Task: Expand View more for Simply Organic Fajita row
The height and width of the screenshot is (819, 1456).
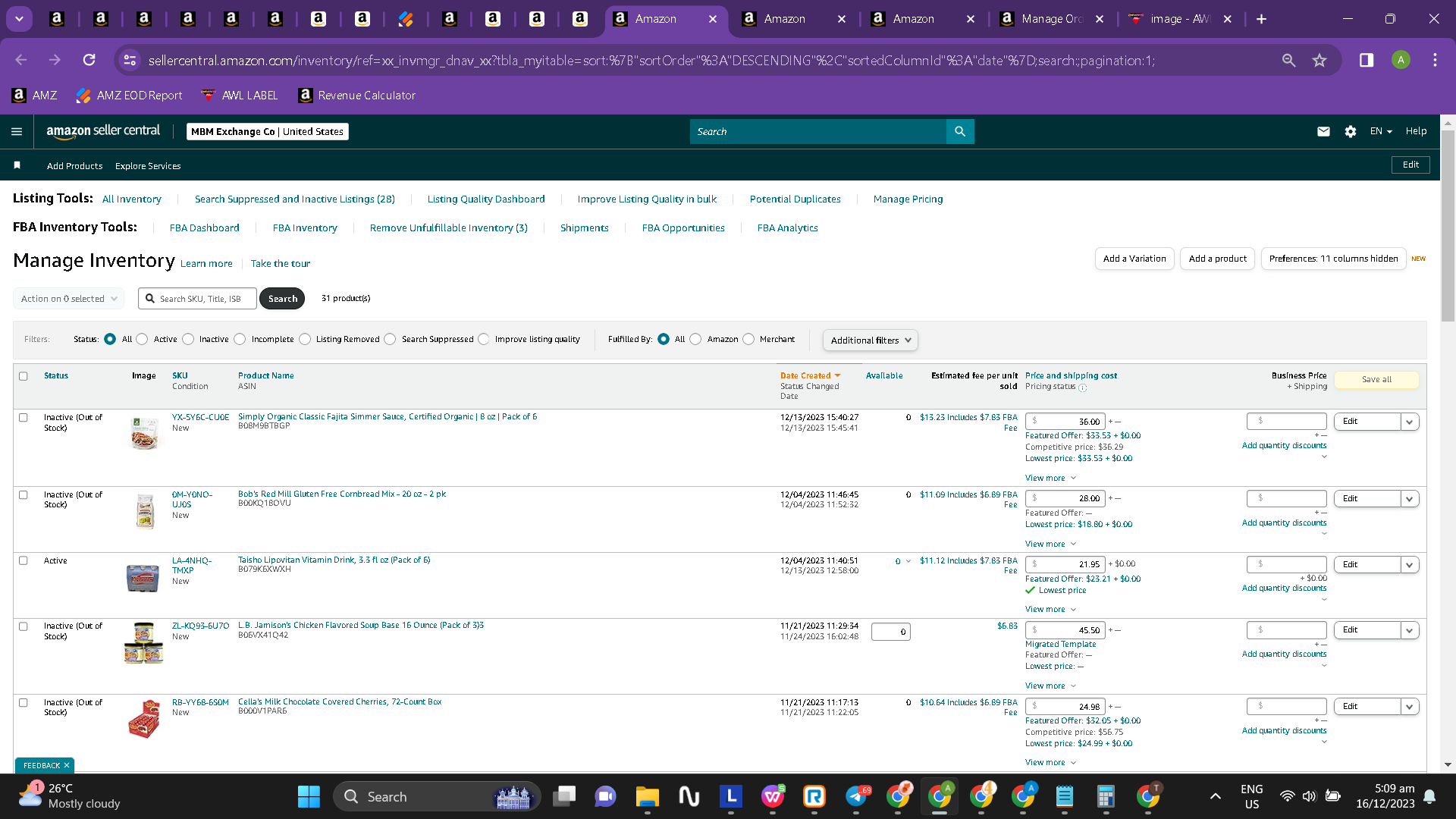Action: (1050, 479)
